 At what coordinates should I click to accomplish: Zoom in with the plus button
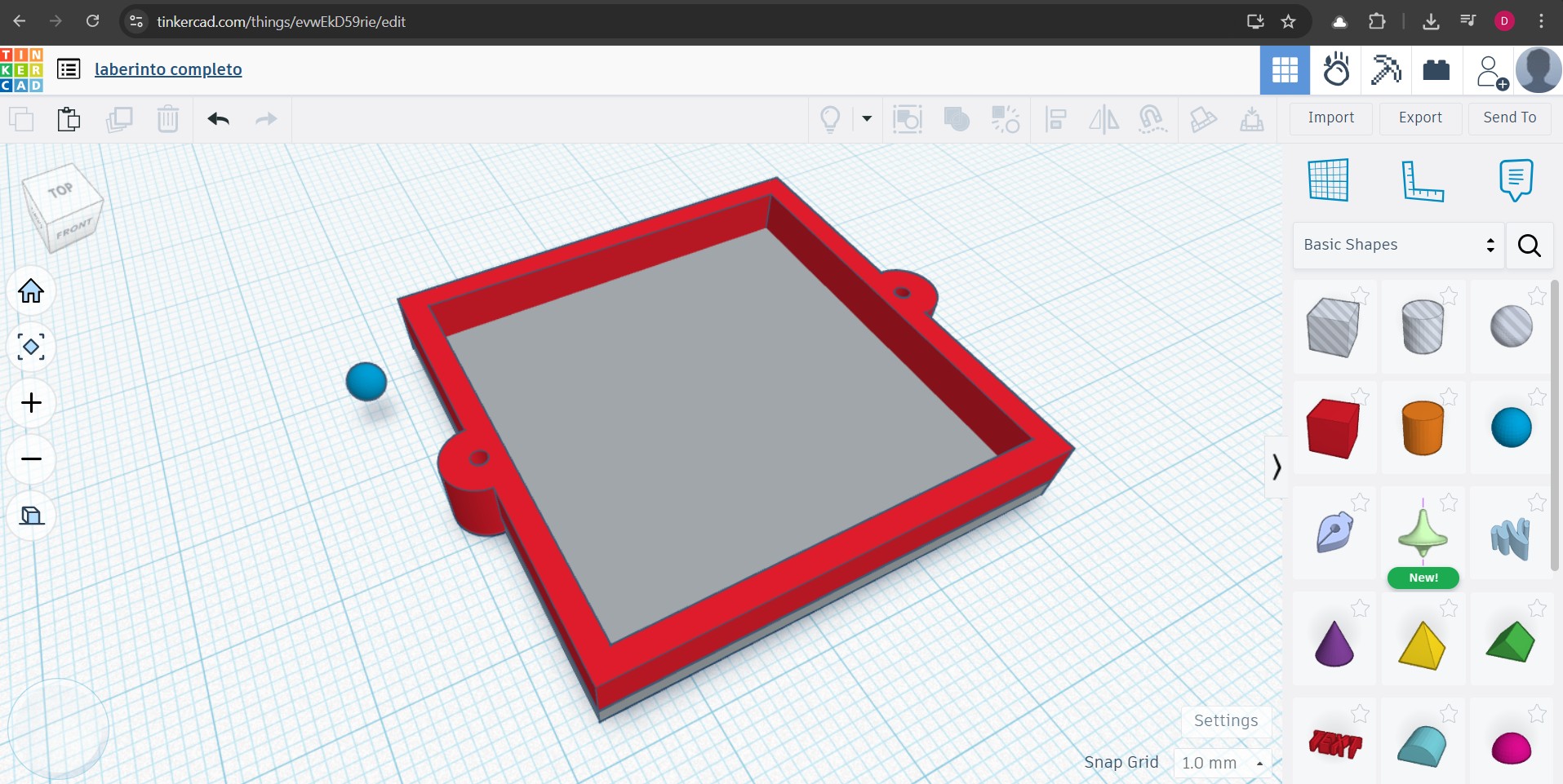pyautogui.click(x=31, y=403)
